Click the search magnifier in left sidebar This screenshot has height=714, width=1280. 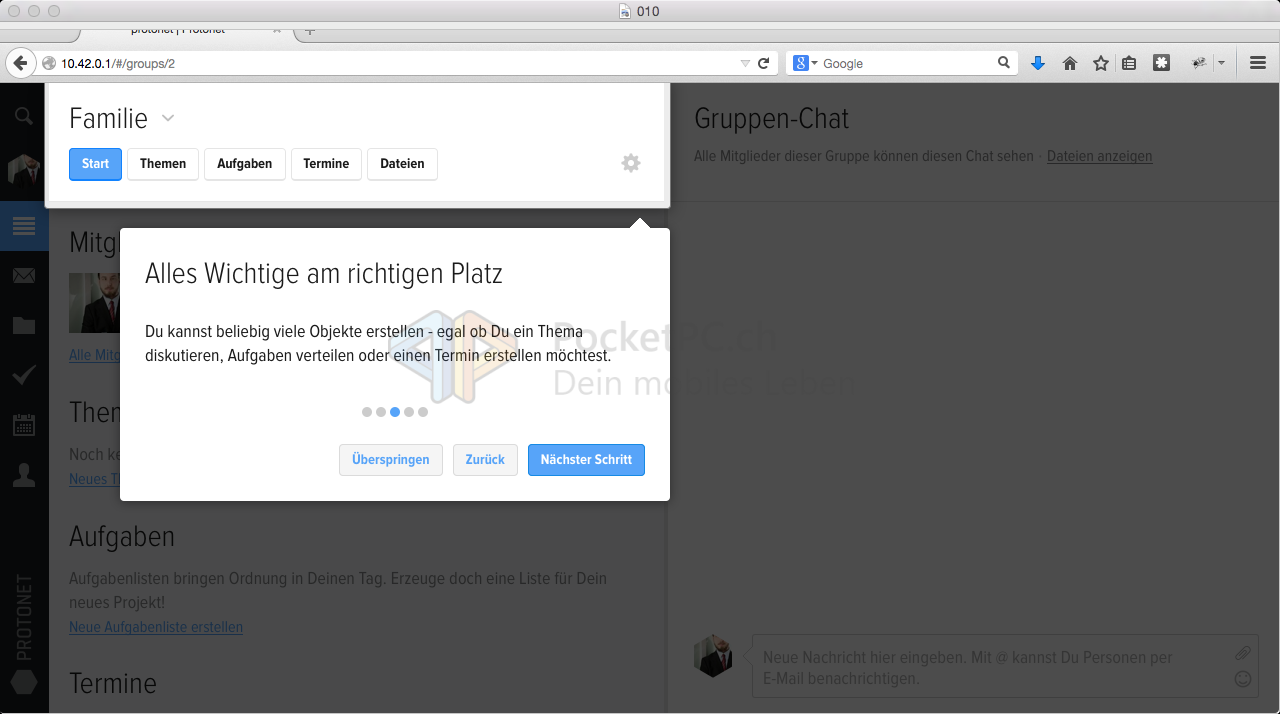click(x=24, y=117)
